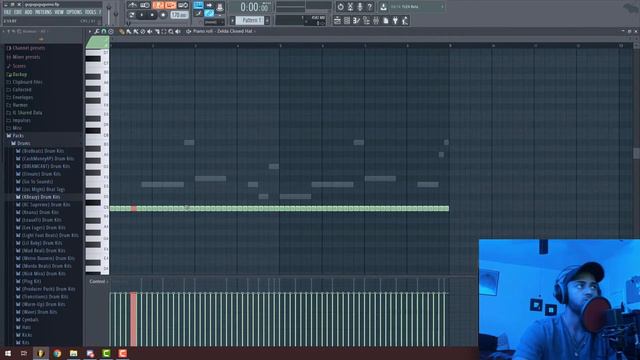The image size is (640, 360).
Task: Toggle the orange countdown before recording button
Action: [x=158, y=5]
